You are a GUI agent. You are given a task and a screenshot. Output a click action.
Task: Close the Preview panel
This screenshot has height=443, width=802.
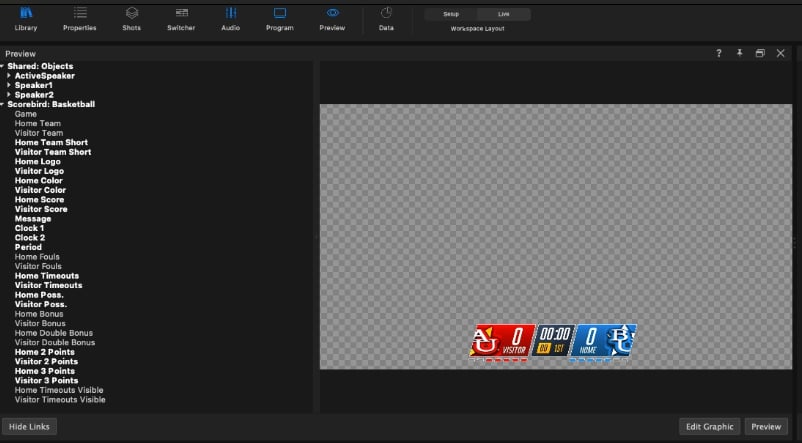pos(781,53)
